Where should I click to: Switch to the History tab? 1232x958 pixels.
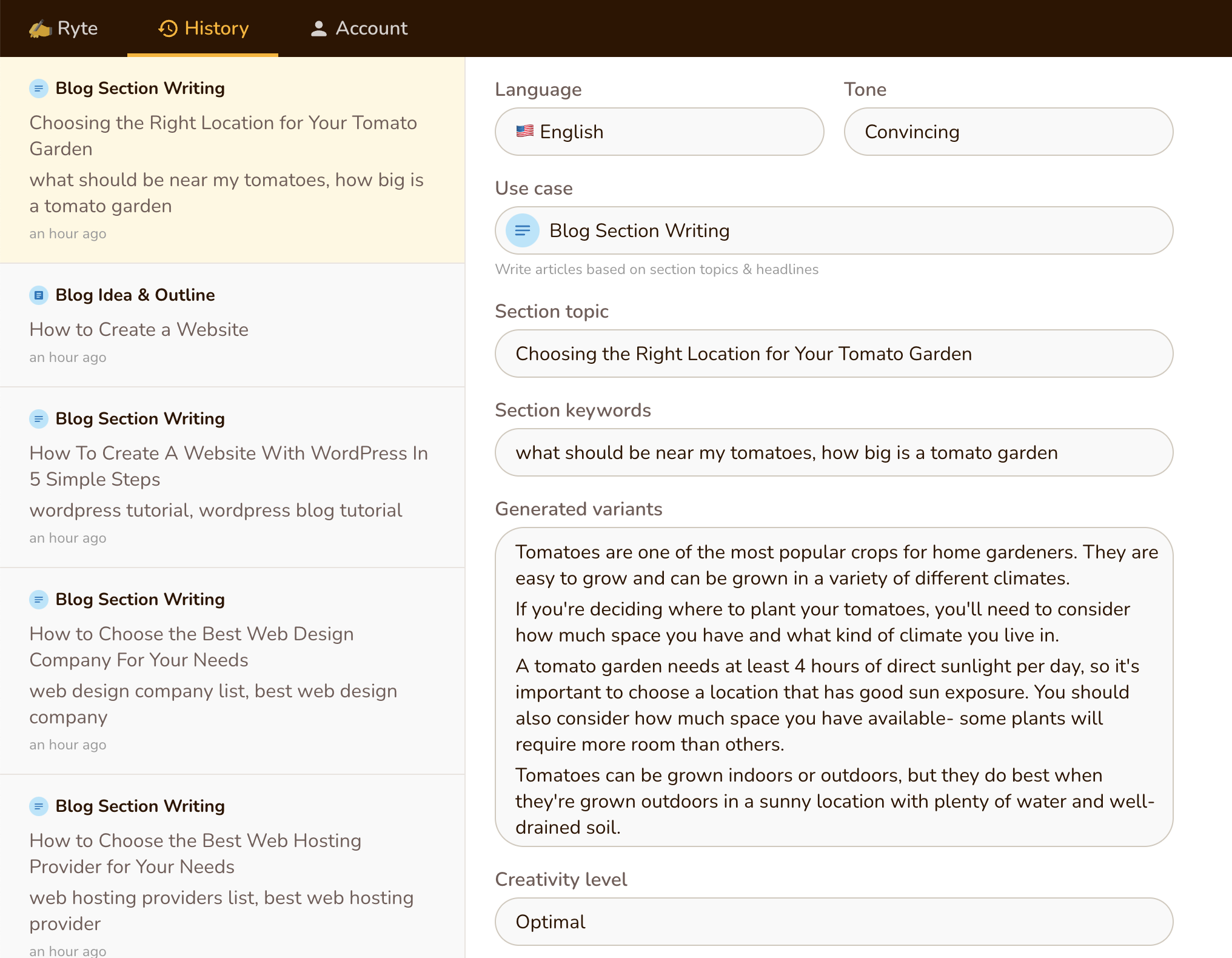[x=203, y=28]
